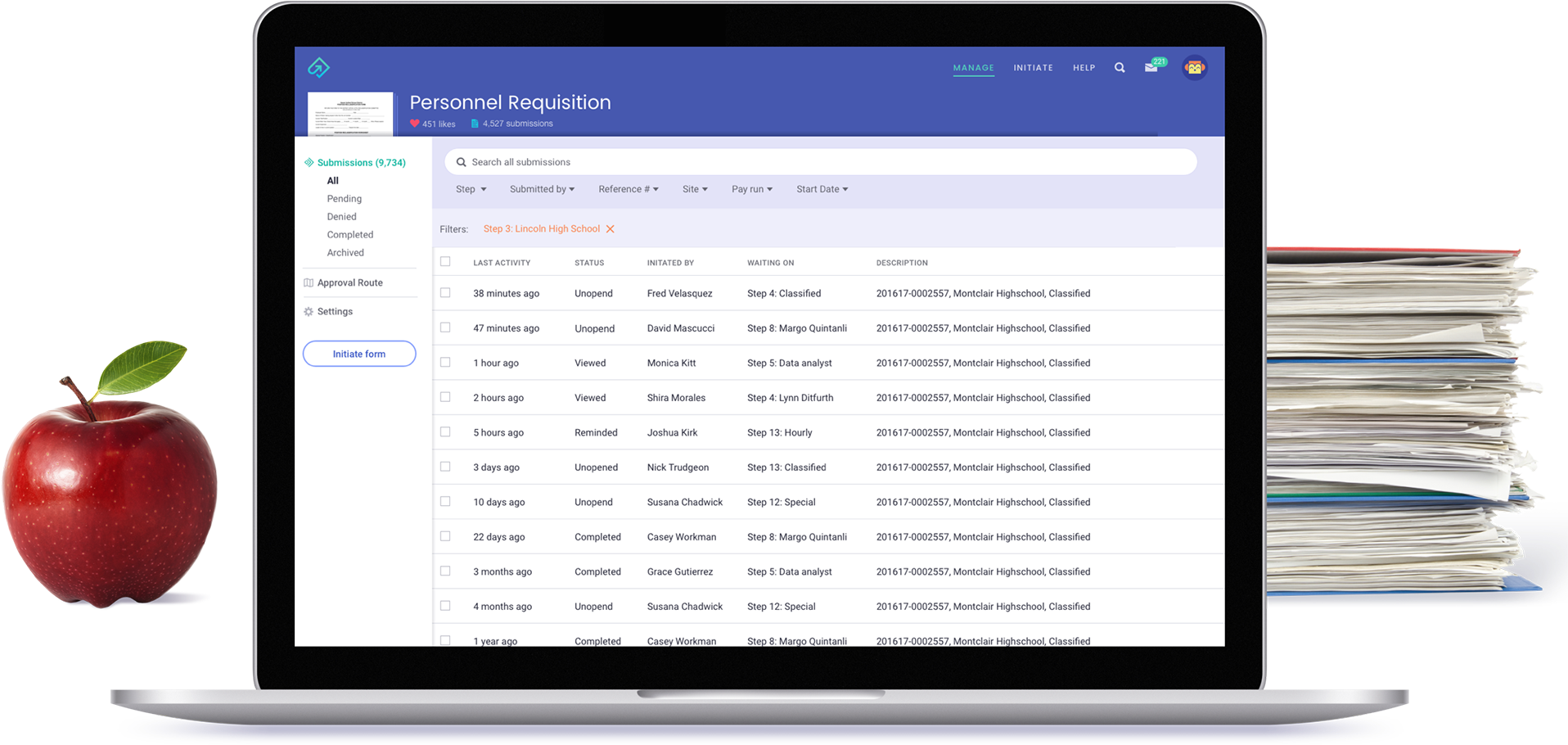Remove the Lincoln High School filter chip
Image resolution: width=1568 pixels, height=745 pixels.
tap(611, 228)
